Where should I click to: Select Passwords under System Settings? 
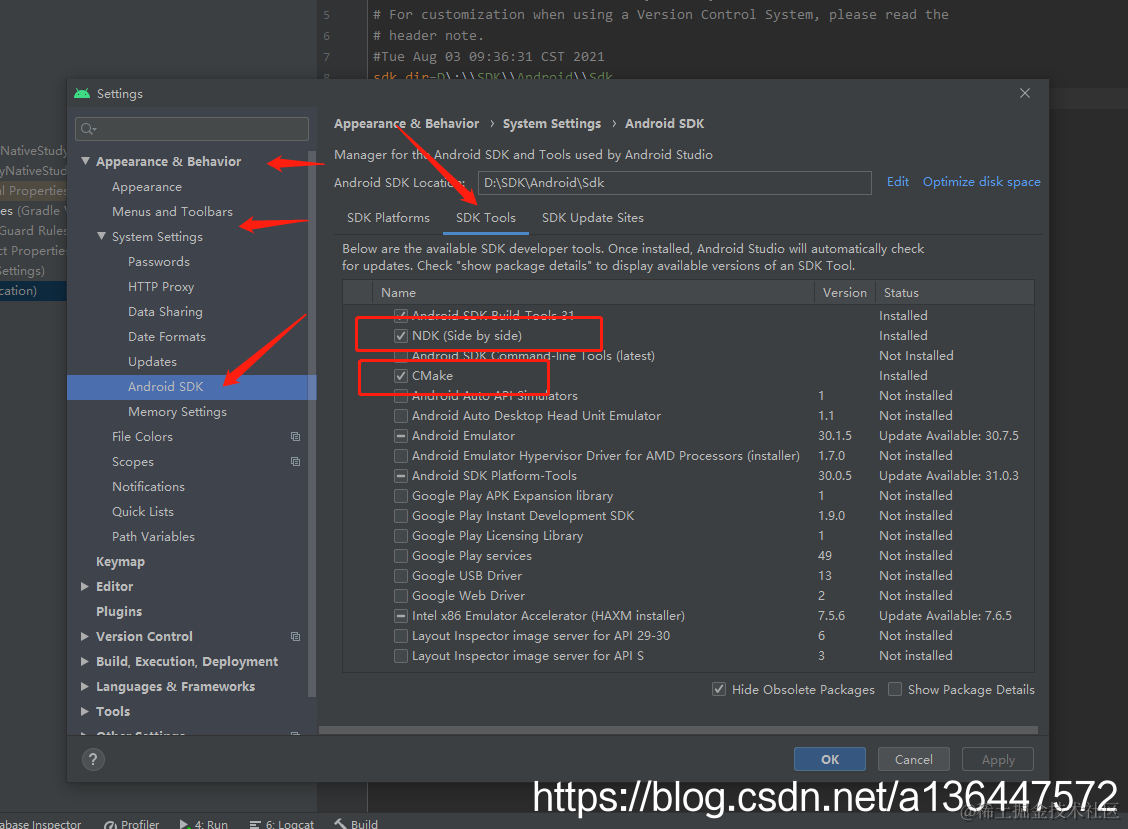coord(159,261)
